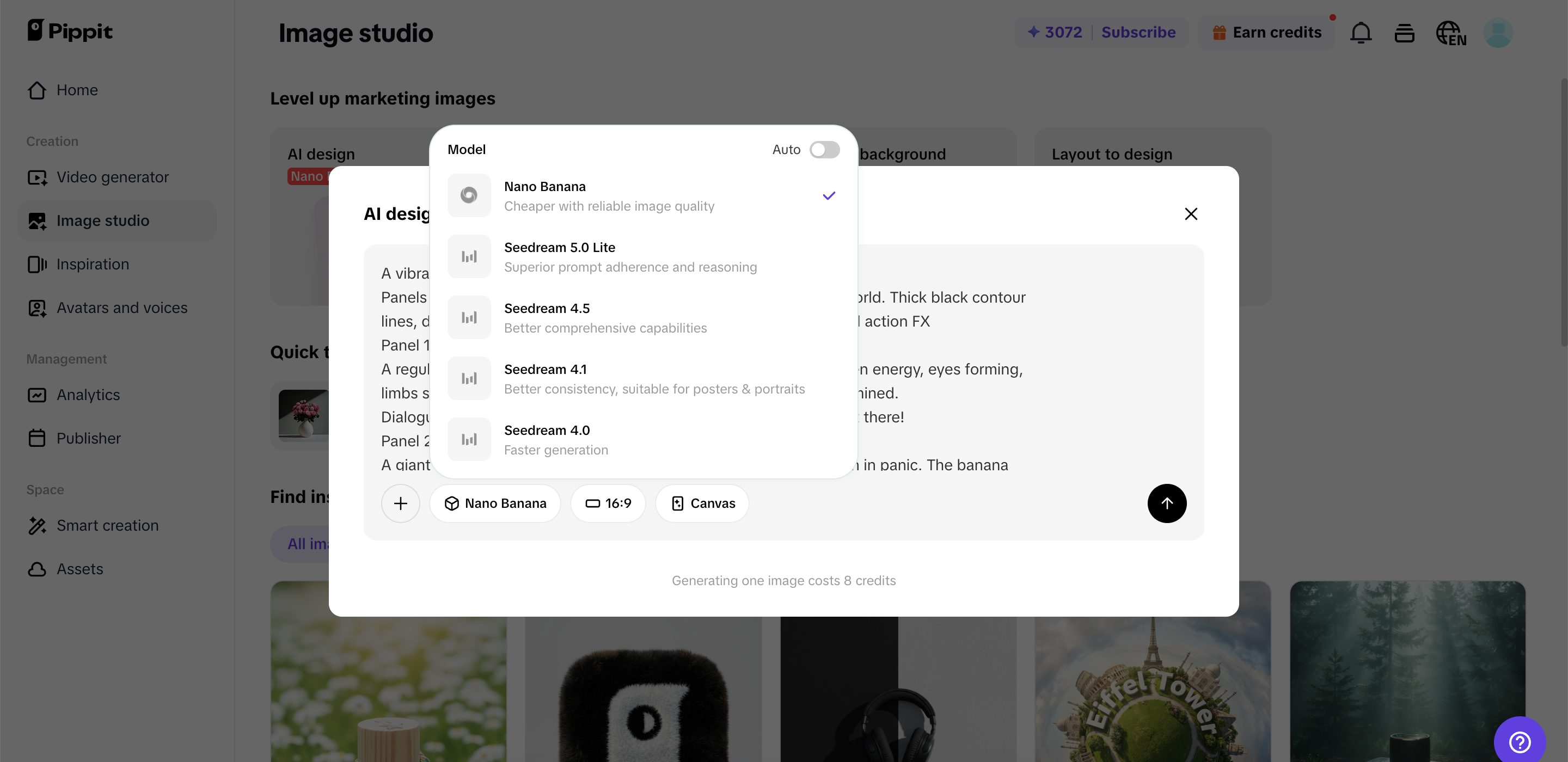Click the stacked layers icon in header
The image size is (1568, 762).
tap(1404, 33)
